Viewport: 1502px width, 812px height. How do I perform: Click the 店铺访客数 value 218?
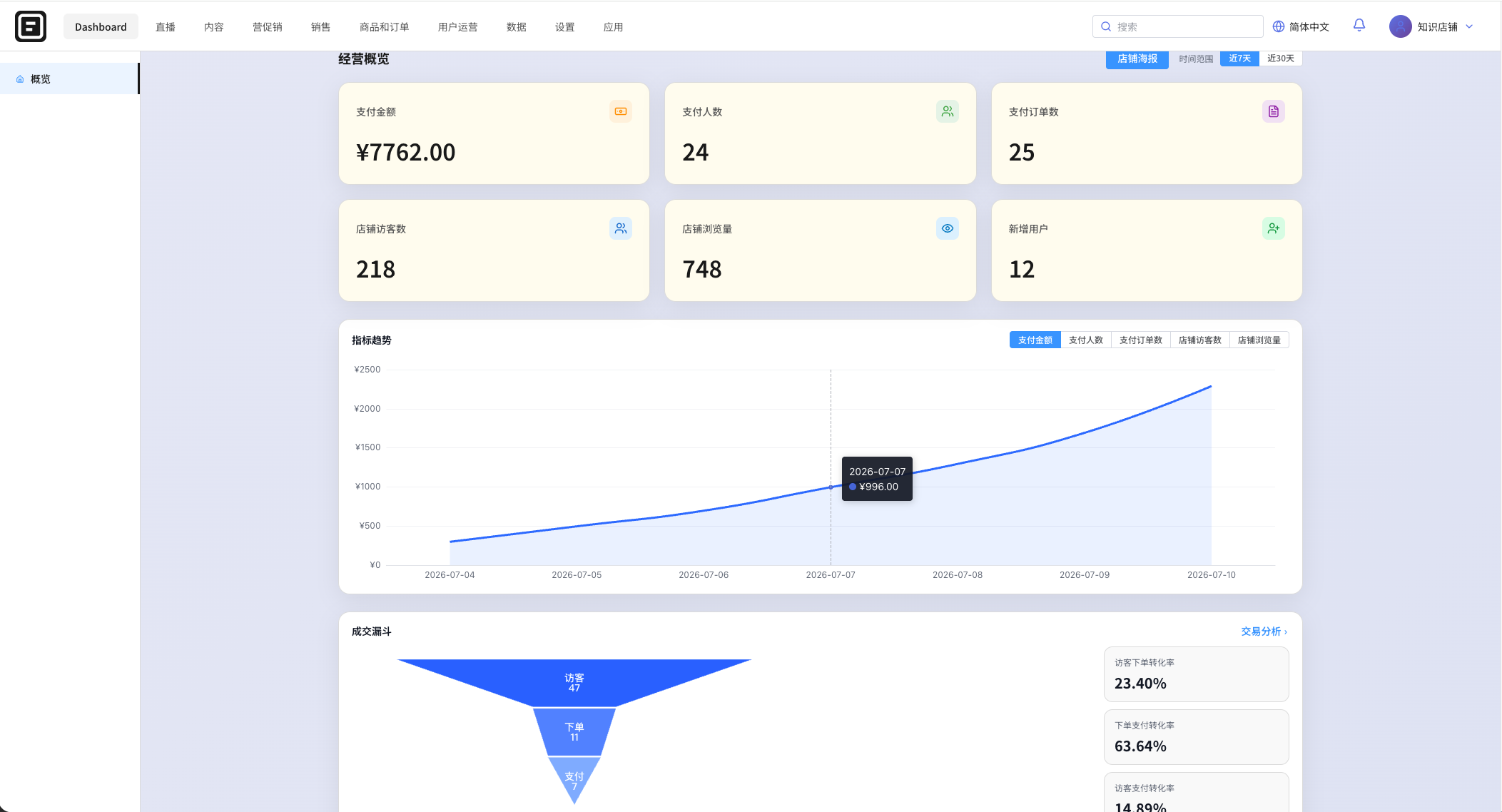[375, 269]
